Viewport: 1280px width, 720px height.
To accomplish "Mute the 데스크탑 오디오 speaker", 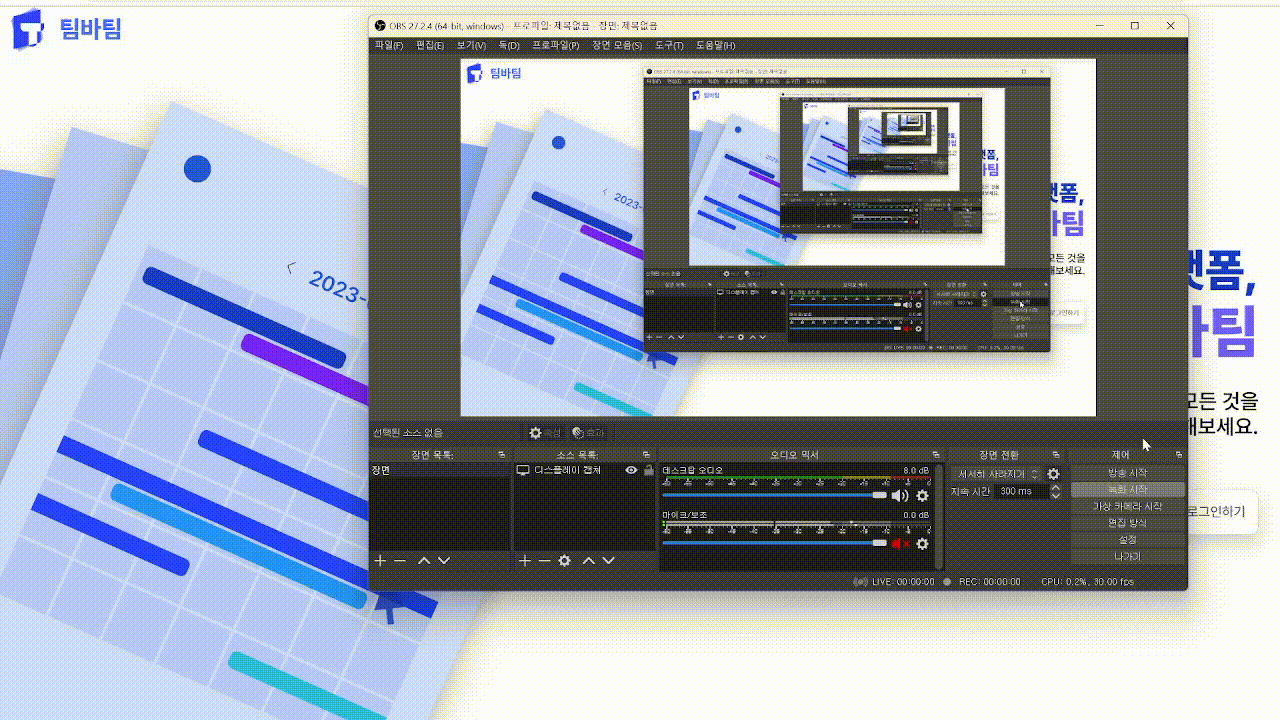I will [x=900, y=495].
